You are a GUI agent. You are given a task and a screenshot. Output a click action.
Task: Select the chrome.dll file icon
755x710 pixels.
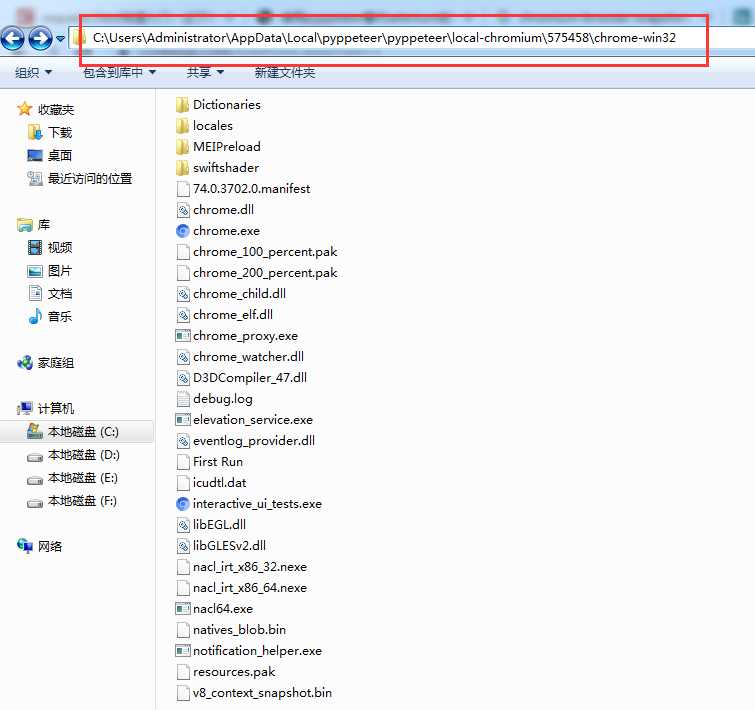pyautogui.click(x=182, y=210)
